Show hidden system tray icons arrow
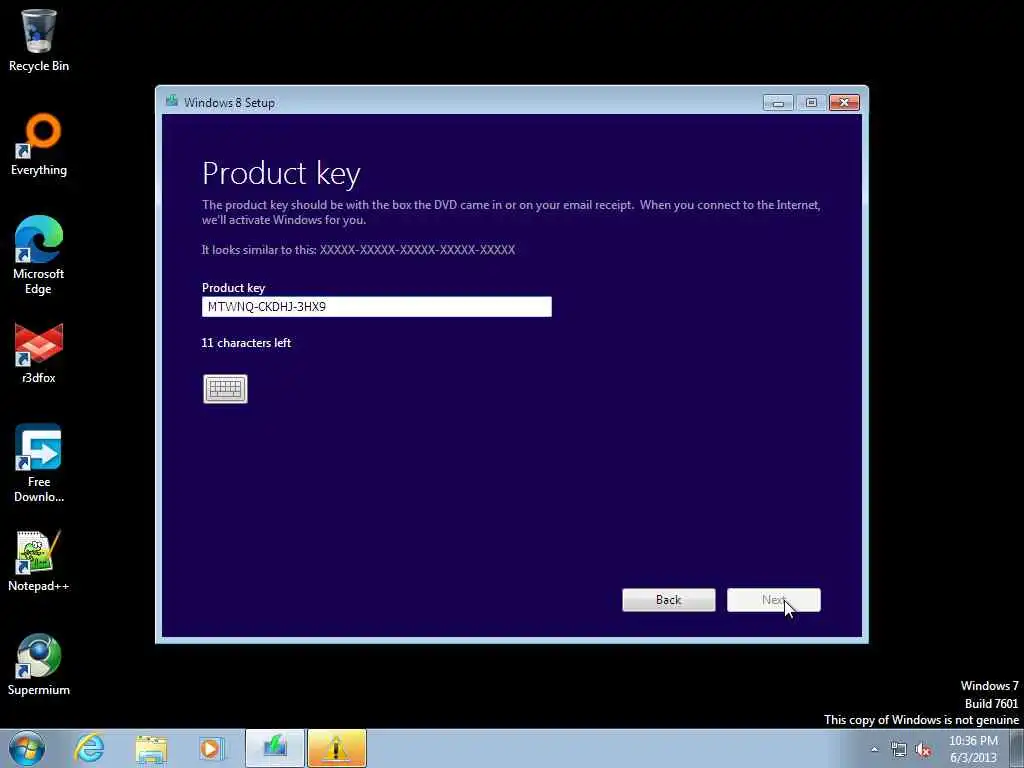The image size is (1024, 768). pyautogui.click(x=874, y=749)
